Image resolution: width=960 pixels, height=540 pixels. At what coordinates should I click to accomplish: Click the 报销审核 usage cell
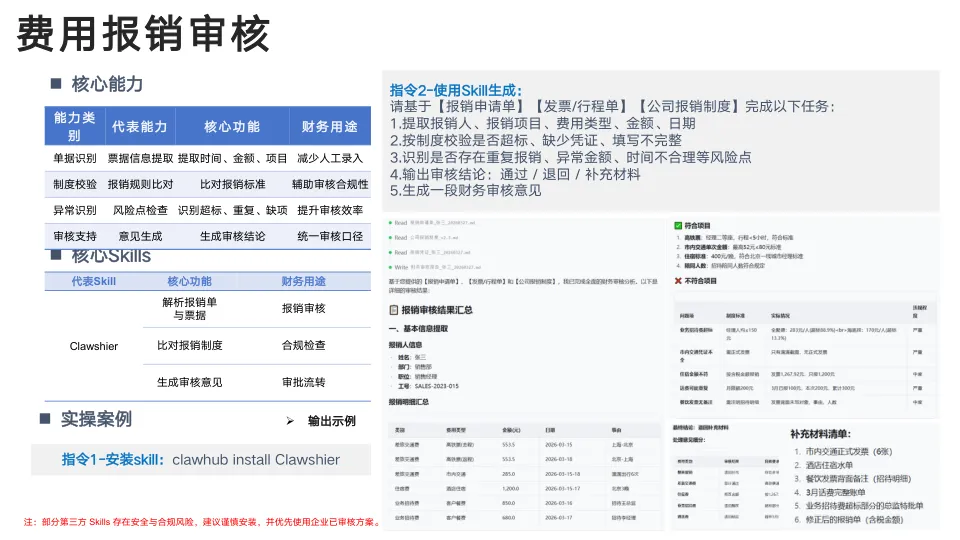click(304, 309)
